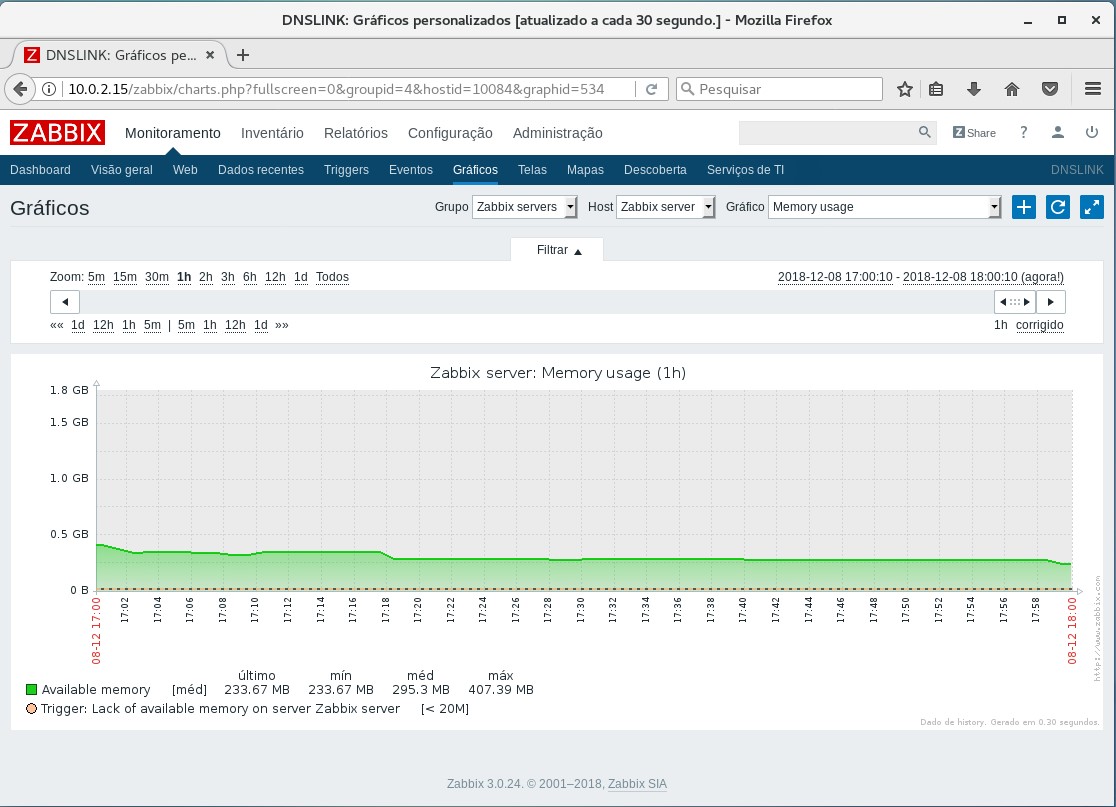Add graph to favourites with plus button
Screen dimensions: 1116x807
point(1023,207)
